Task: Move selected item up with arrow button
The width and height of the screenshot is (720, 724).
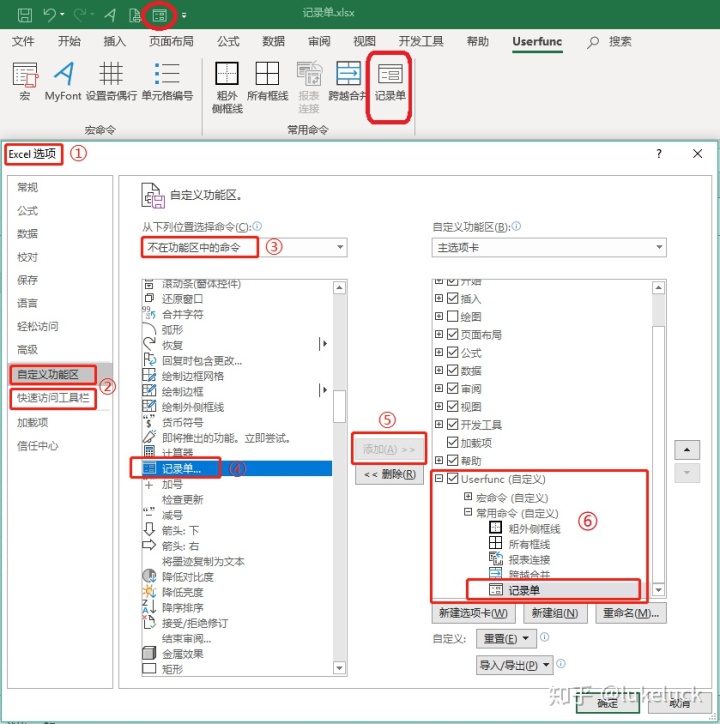Action: point(687,450)
